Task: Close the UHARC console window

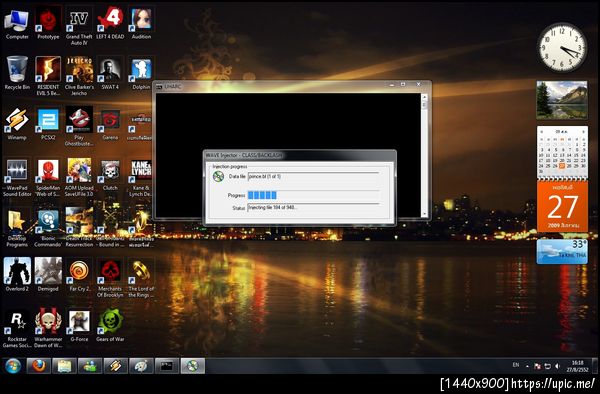Action: pos(418,85)
